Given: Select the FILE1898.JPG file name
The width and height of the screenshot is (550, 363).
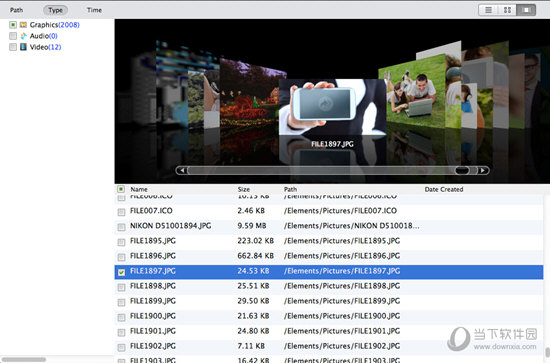Looking at the screenshot, I should coord(153,286).
